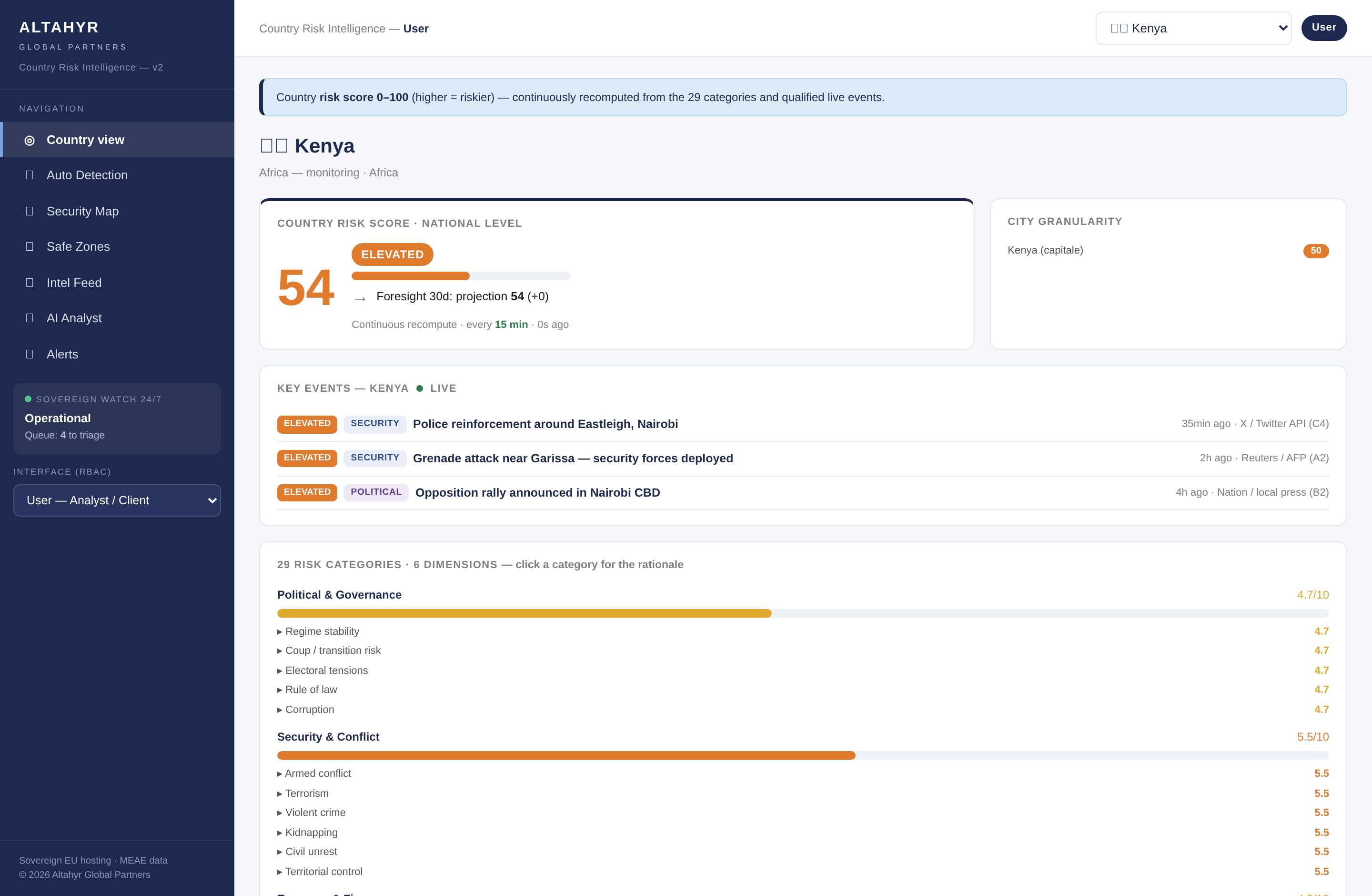
Task: Click the Intel Feed sidebar icon
Action: point(30,283)
